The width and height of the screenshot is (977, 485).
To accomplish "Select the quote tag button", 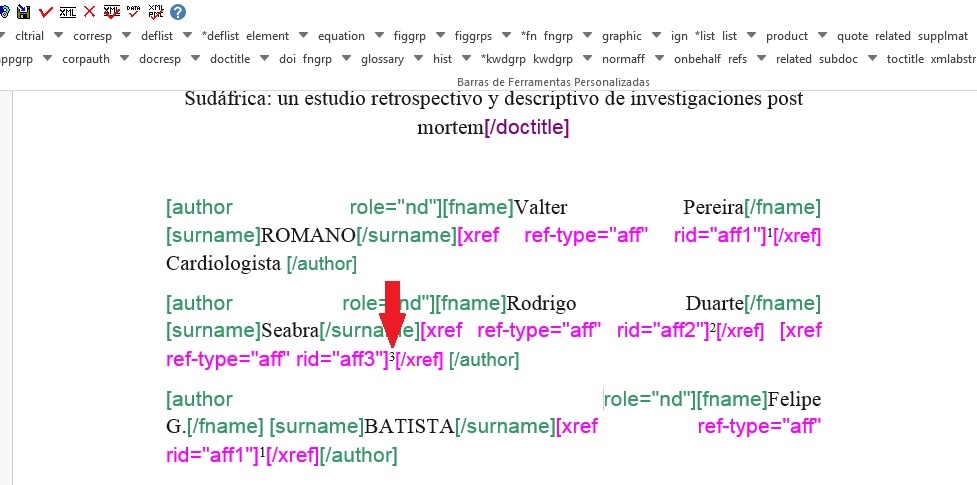I will [853, 36].
